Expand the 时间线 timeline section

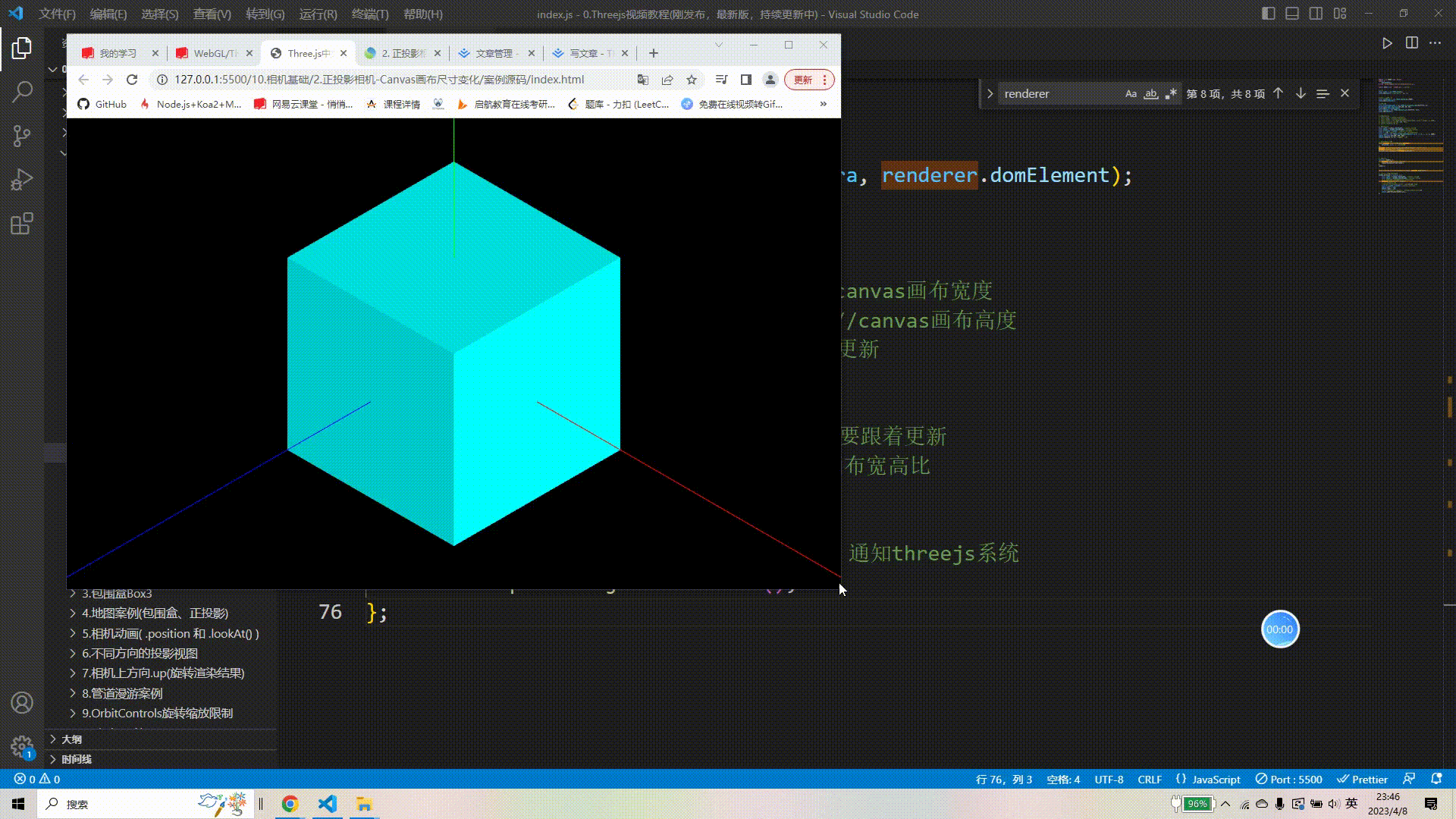(79, 758)
